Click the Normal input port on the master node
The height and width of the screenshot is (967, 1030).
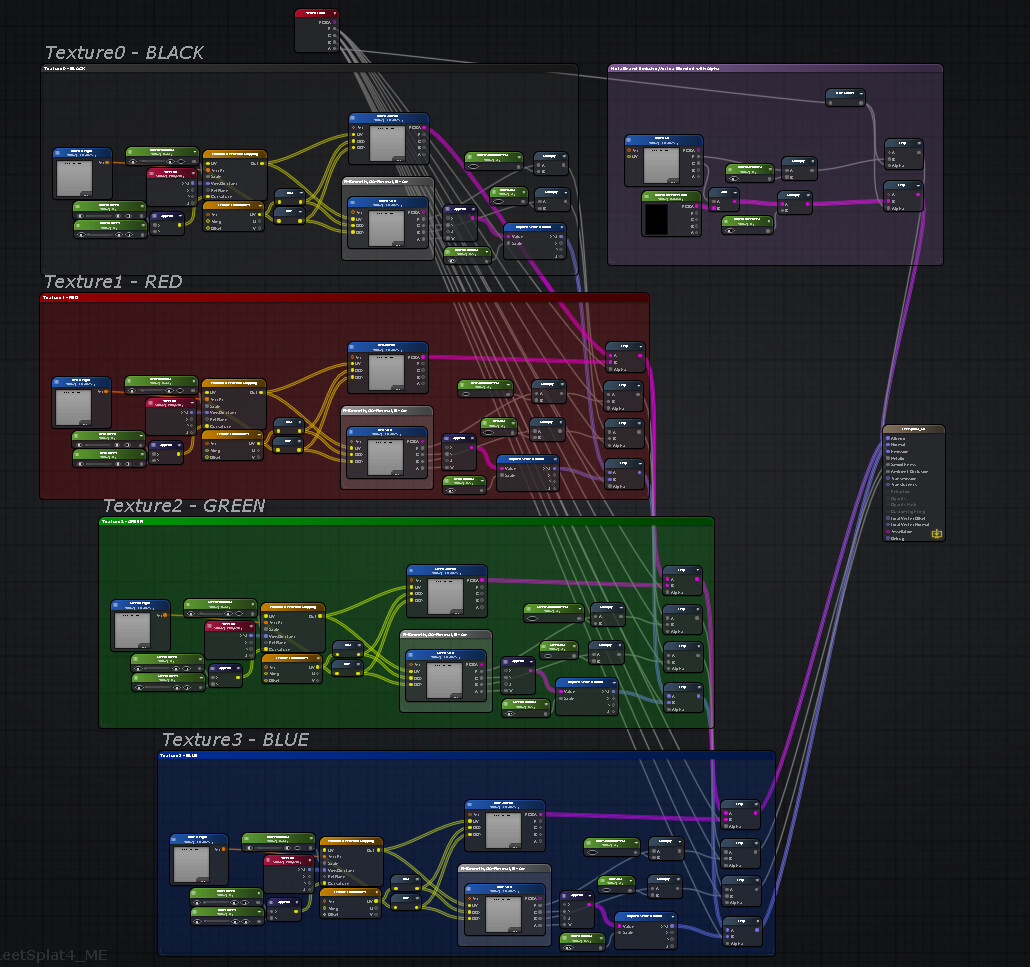pyautogui.click(x=888, y=445)
